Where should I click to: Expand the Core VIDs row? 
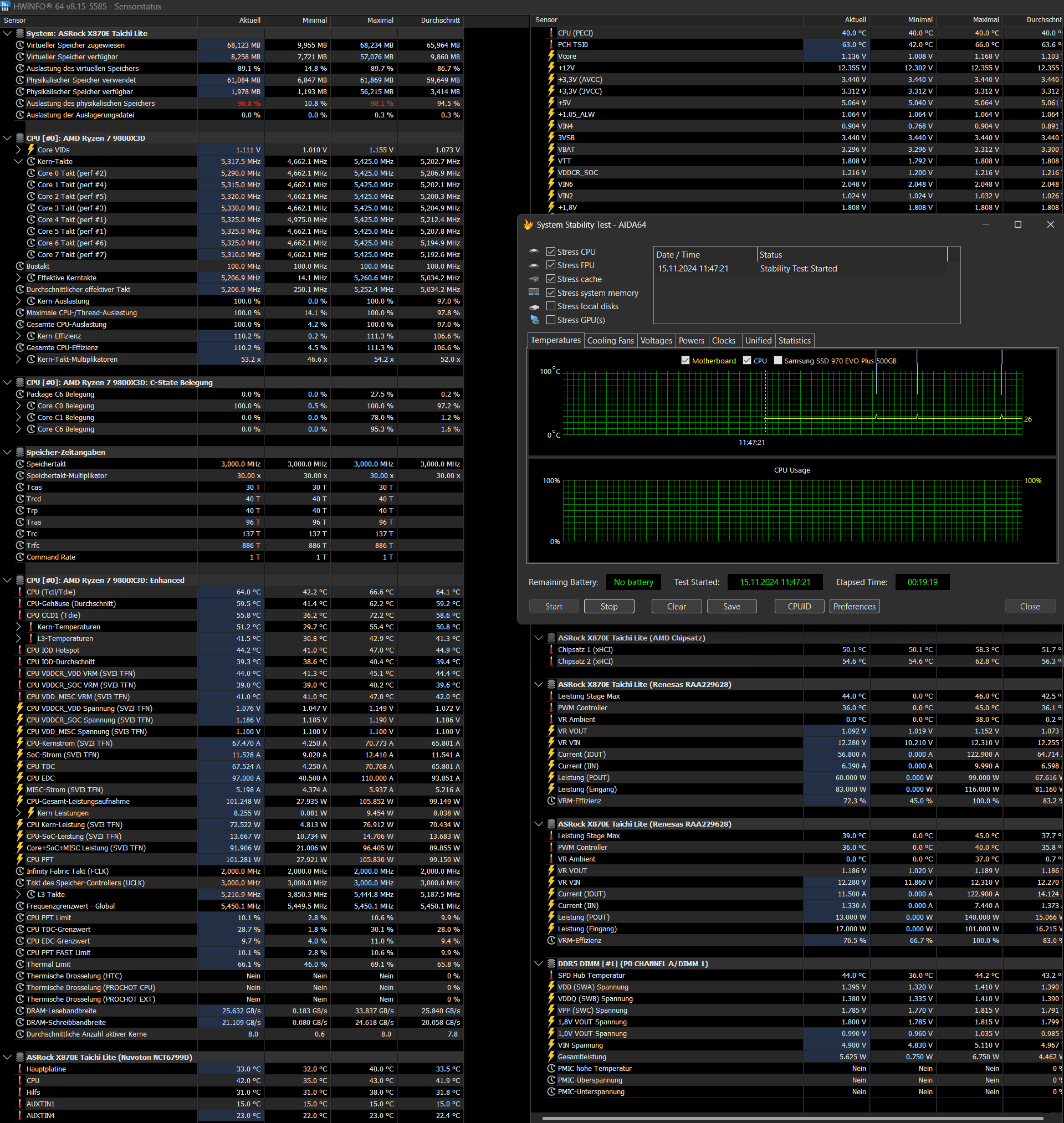coord(18,150)
